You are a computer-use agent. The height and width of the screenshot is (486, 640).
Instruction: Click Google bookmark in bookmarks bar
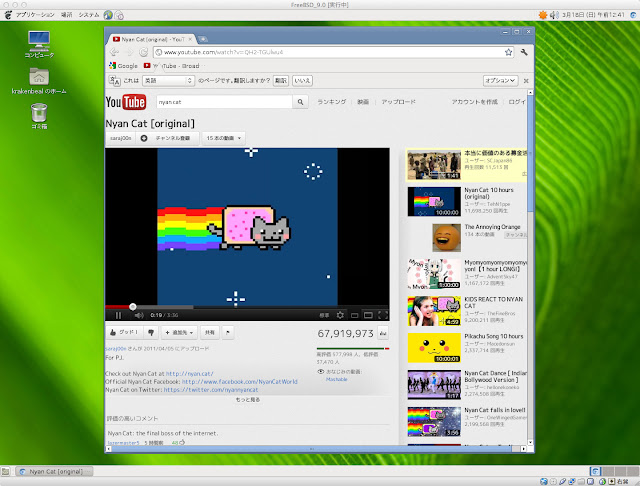123,66
